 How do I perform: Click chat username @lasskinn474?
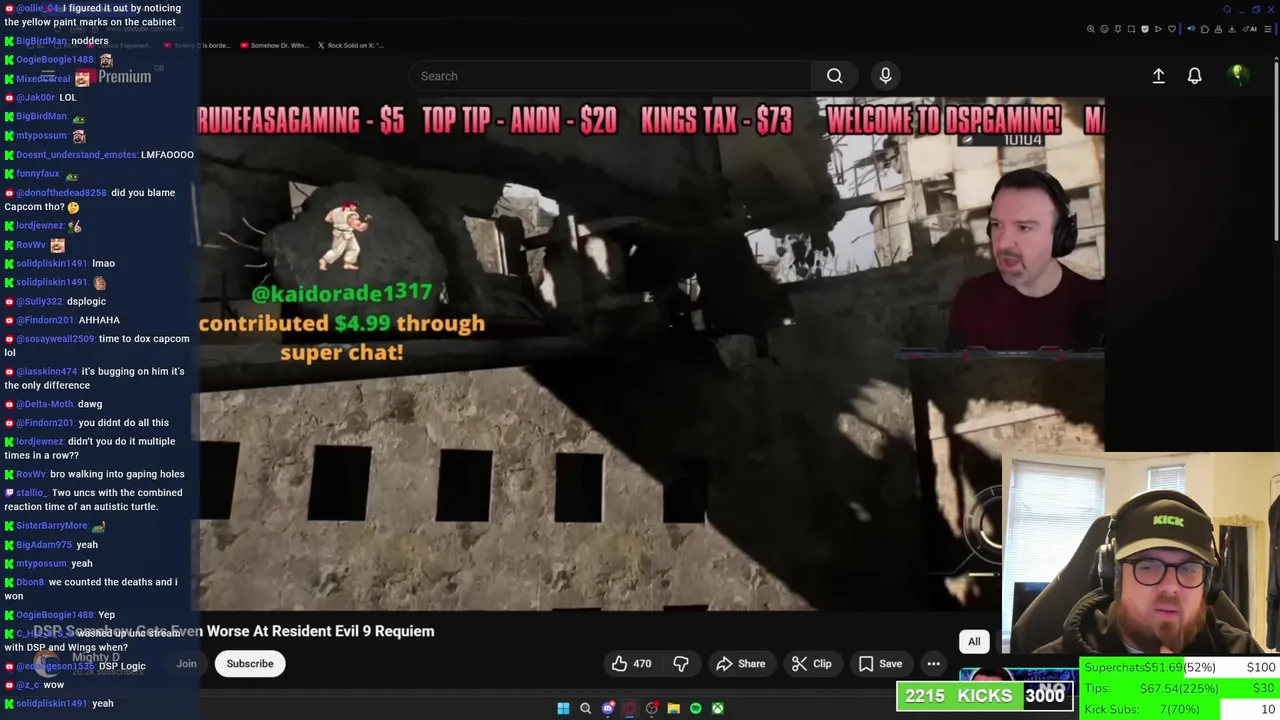46,372
